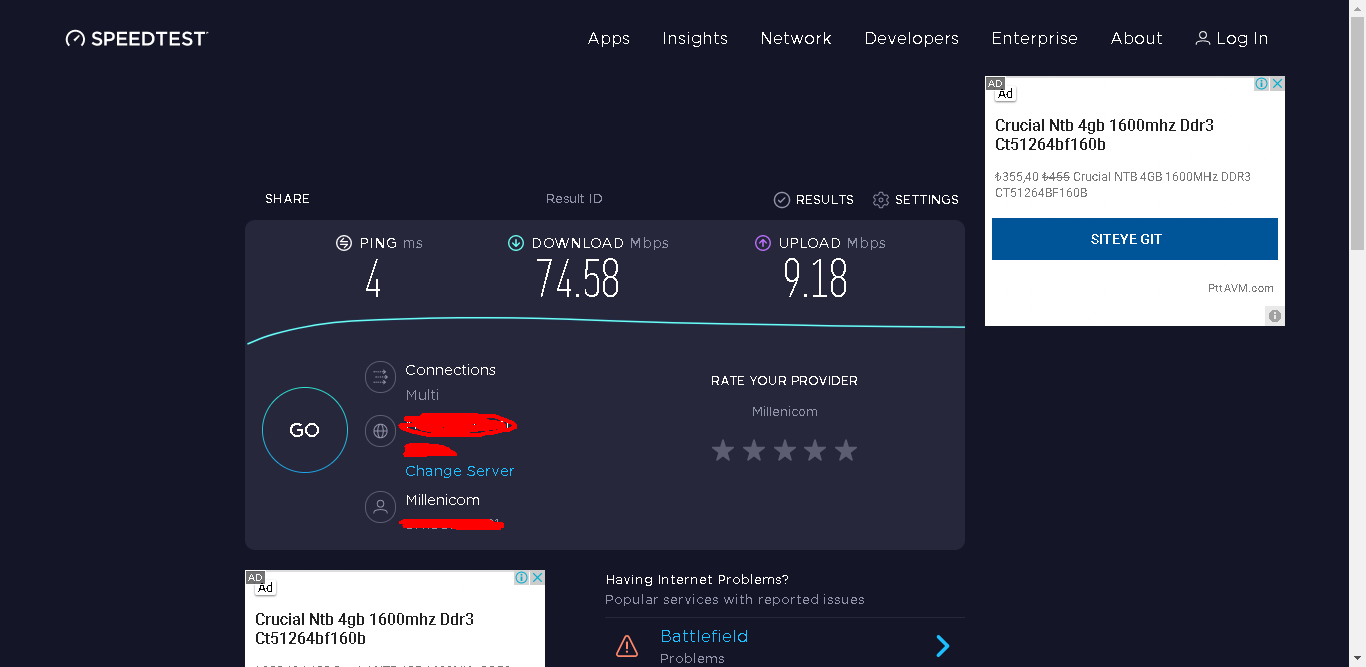Viewport: 1366px width, 667px height.
Task: Click the Log In person icon
Action: [1203, 38]
